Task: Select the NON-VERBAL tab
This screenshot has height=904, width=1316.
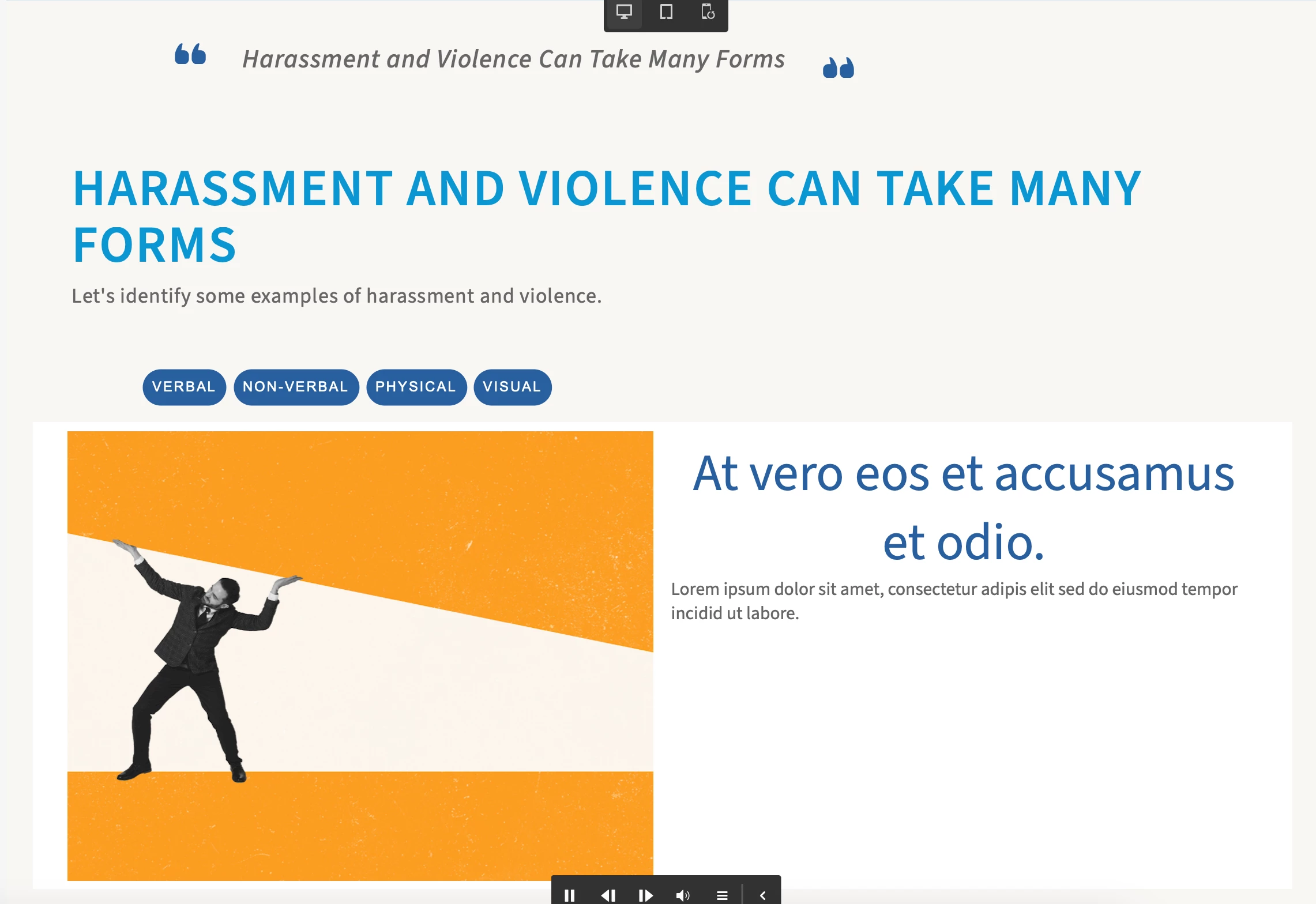Action: [296, 387]
